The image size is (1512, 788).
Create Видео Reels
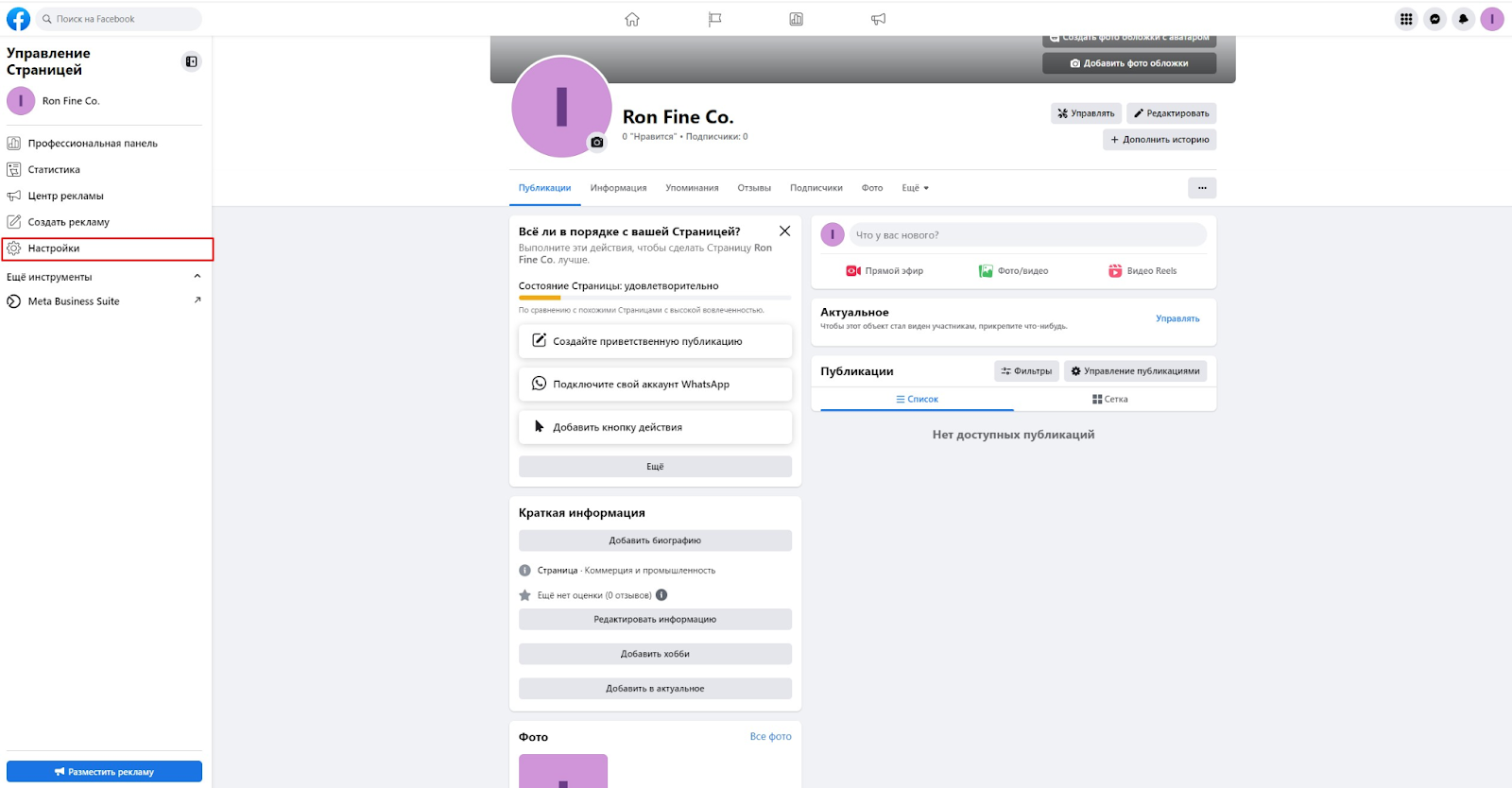(x=1143, y=271)
